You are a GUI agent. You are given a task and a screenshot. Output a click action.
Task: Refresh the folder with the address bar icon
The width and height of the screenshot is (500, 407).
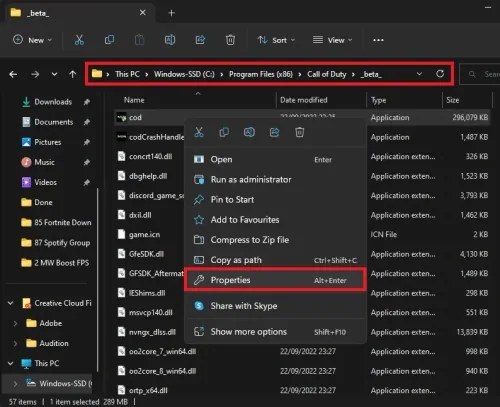coord(440,74)
